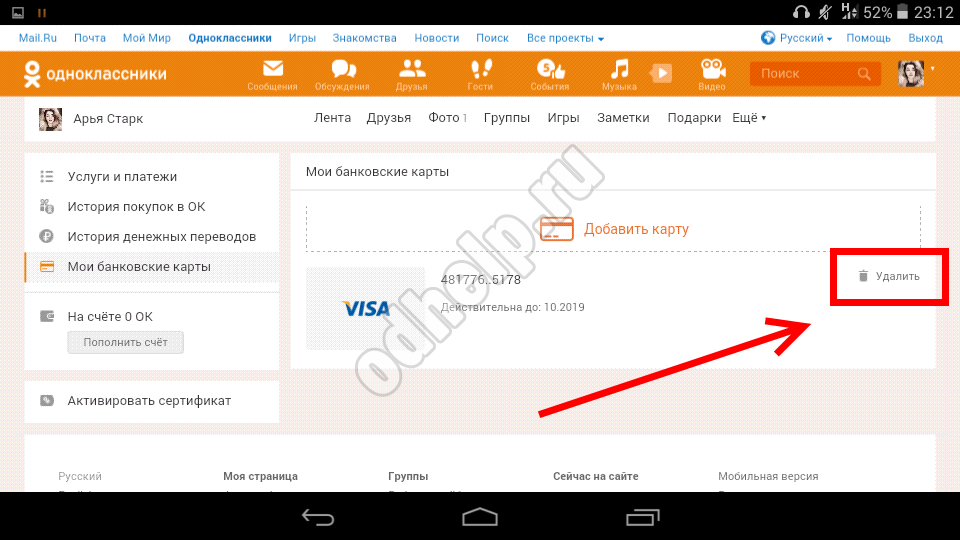Image resolution: width=960 pixels, height=540 pixels.
Task: Click the VISA card image
Action: [366, 308]
